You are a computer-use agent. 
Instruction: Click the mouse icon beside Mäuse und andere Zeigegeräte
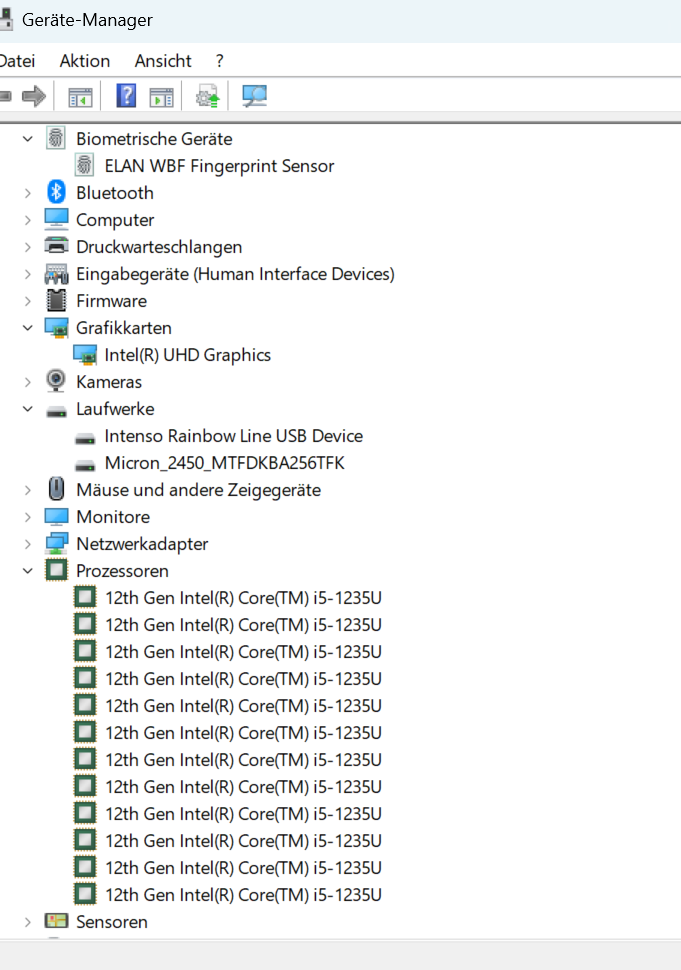click(56, 489)
